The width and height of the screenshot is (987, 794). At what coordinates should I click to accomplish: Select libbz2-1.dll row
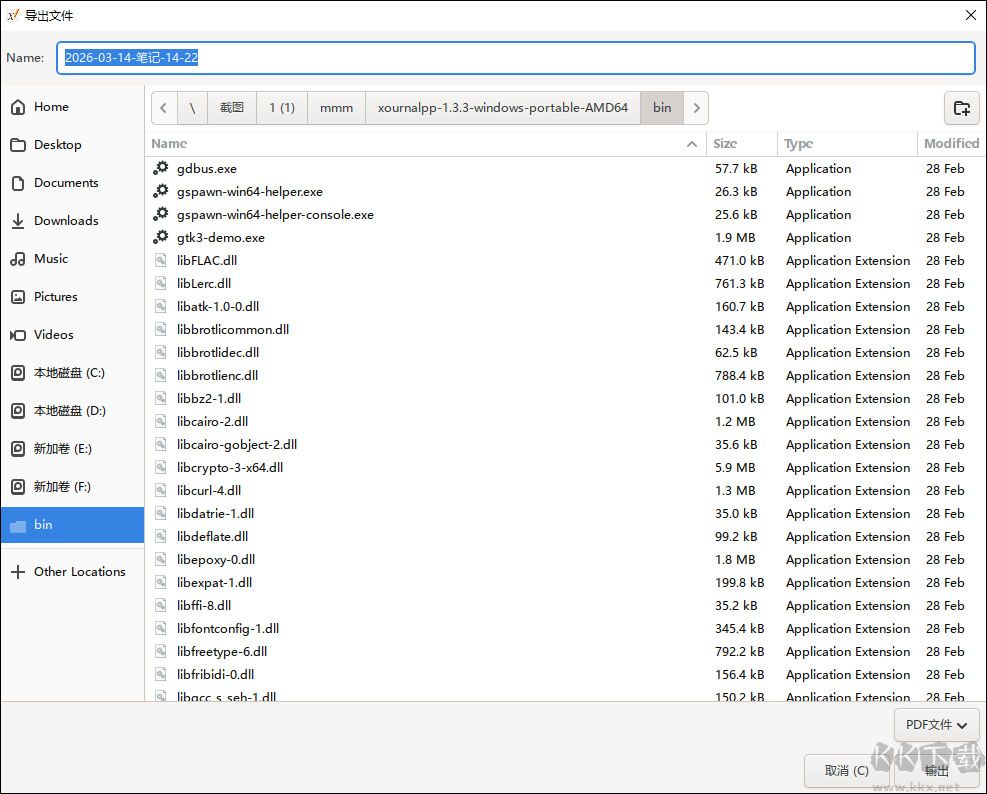click(565, 399)
